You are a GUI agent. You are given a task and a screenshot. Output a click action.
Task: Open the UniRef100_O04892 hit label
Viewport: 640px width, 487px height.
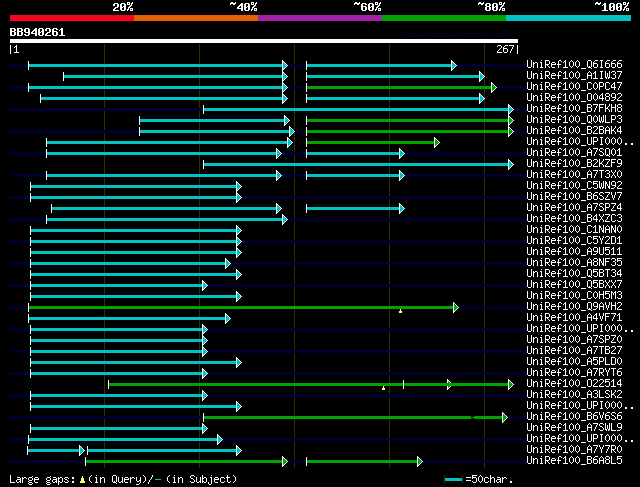click(x=574, y=98)
